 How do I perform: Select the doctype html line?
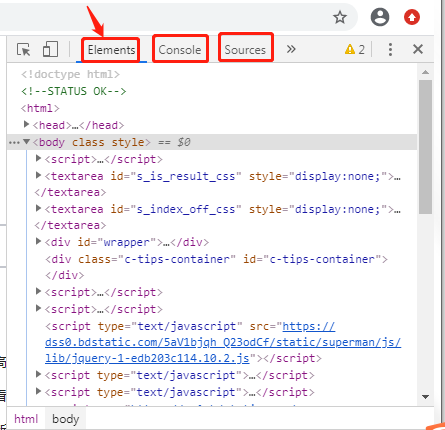click(70, 74)
